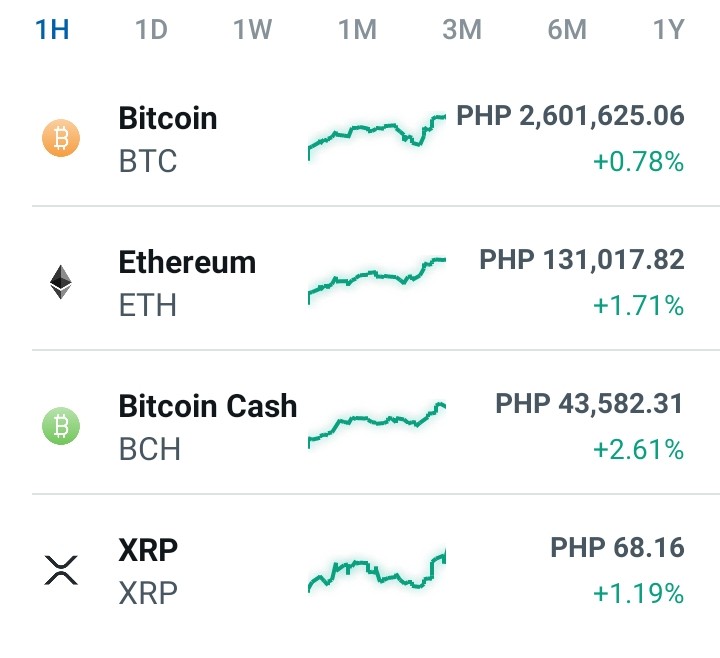Screen dimensions: 720x658
Task: Switch to the 6M time range
Action: click(567, 29)
